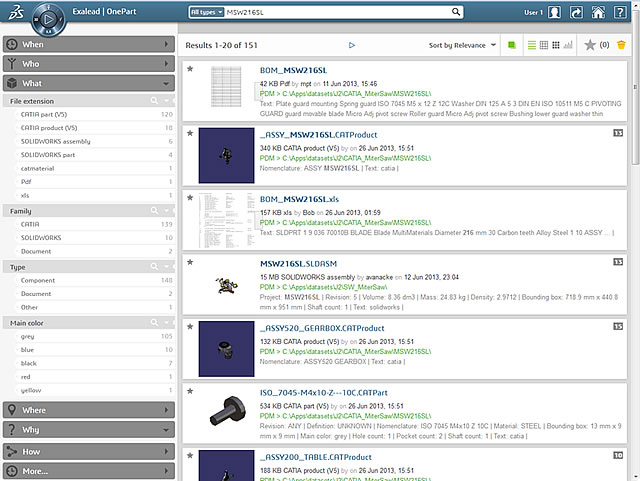Click the File extension search icon

(x=154, y=100)
